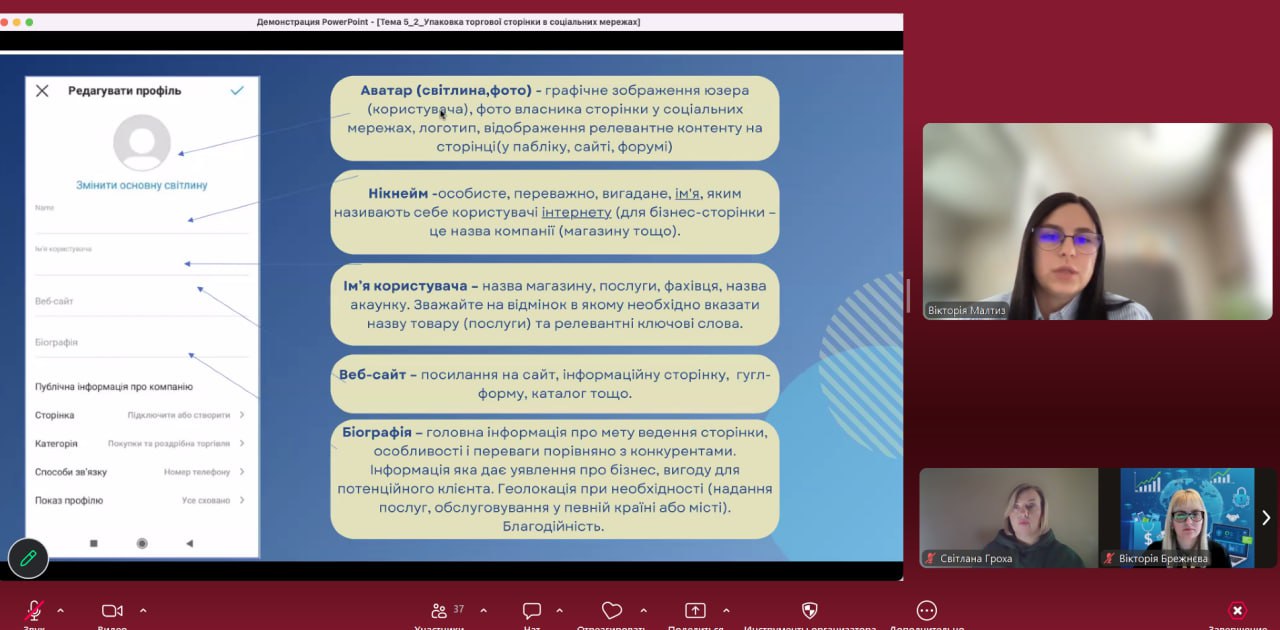The image size is (1280, 630).
Task: Open host tools shield icon
Action: pyautogui.click(x=810, y=610)
